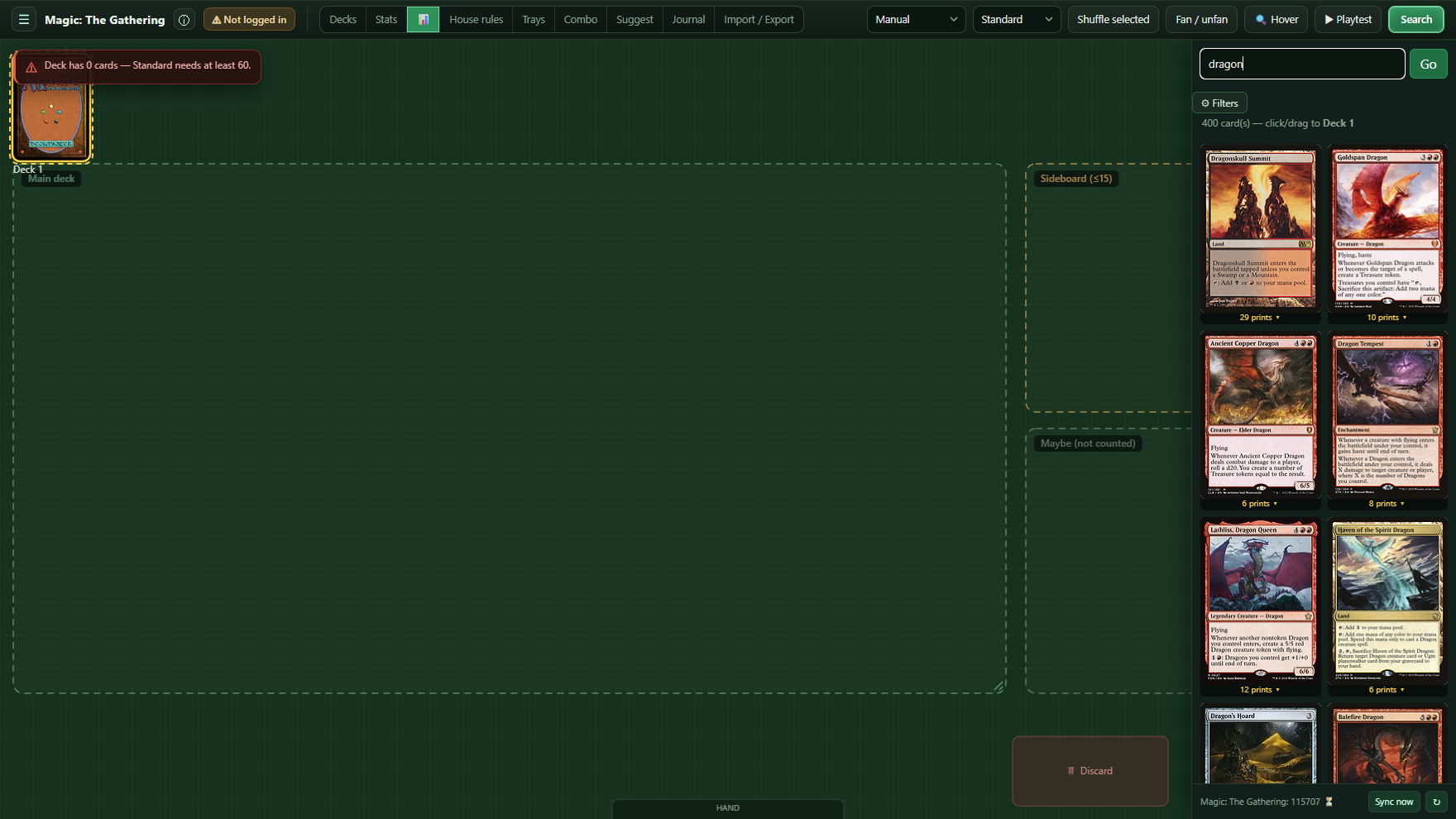Image resolution: width=1456 pixels, height=819 pixels.
Task: Click the refresh icon beside Sync now
Action: pos(1437,802)
